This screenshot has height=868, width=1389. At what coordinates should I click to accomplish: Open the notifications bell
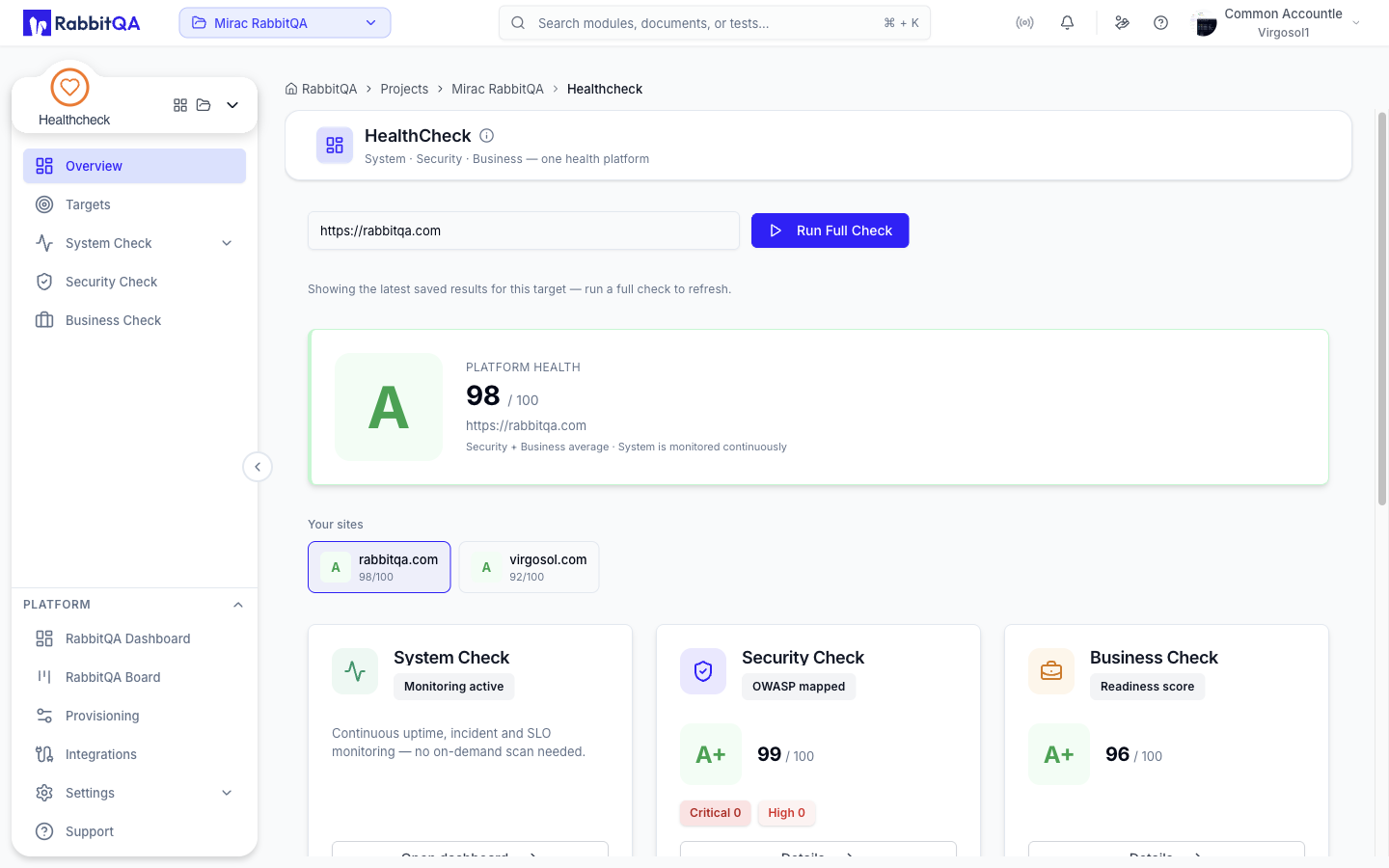1067,23
